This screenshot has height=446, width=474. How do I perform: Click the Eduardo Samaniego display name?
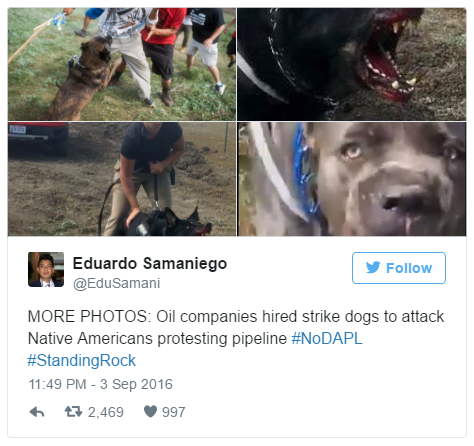[150, 263]
